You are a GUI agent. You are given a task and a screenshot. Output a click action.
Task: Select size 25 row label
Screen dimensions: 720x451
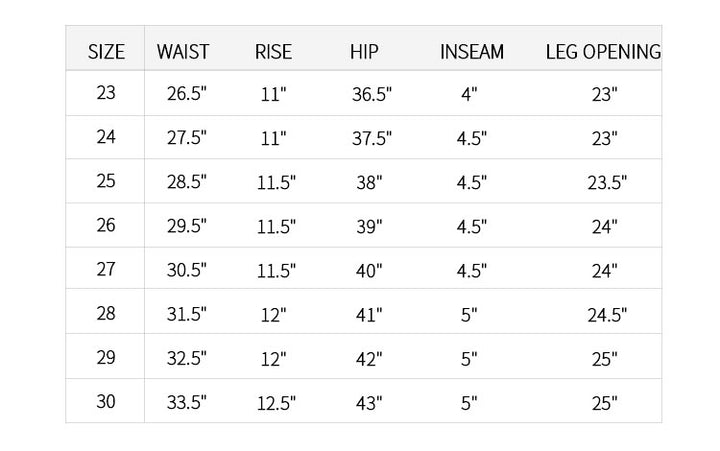[x=106, y=181]
